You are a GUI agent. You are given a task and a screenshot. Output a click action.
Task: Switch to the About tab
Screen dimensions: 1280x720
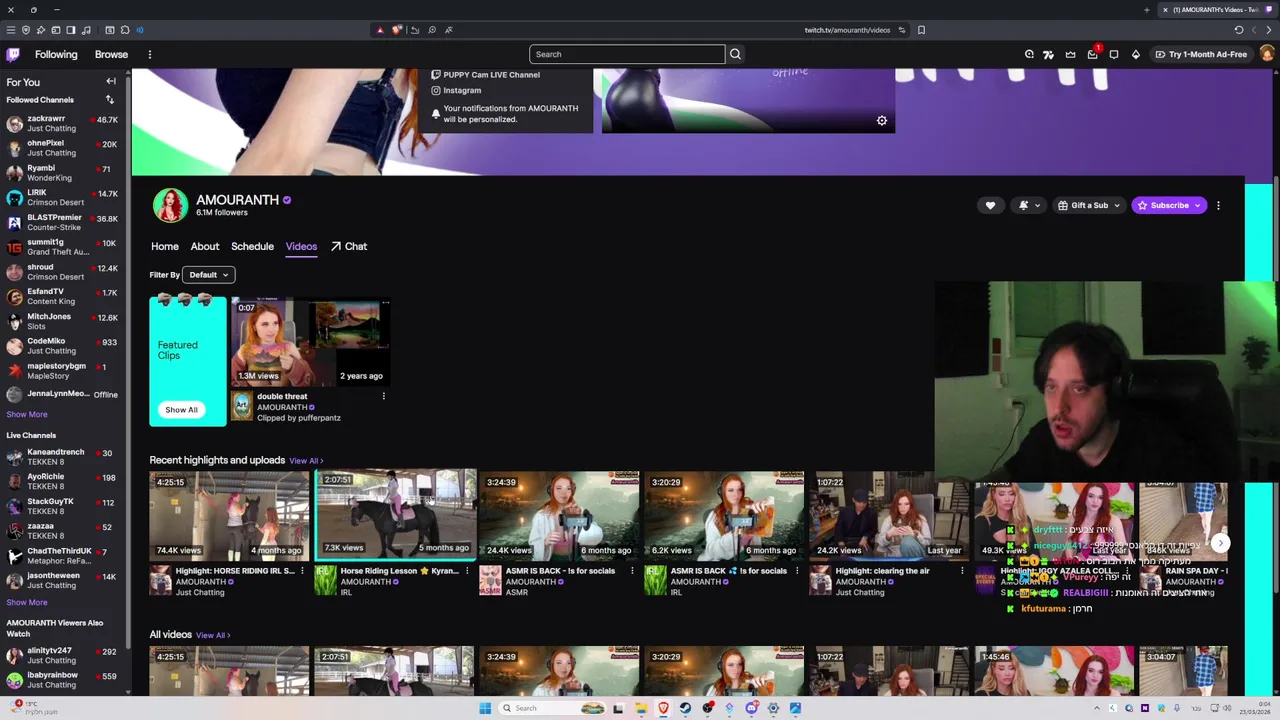205,246
